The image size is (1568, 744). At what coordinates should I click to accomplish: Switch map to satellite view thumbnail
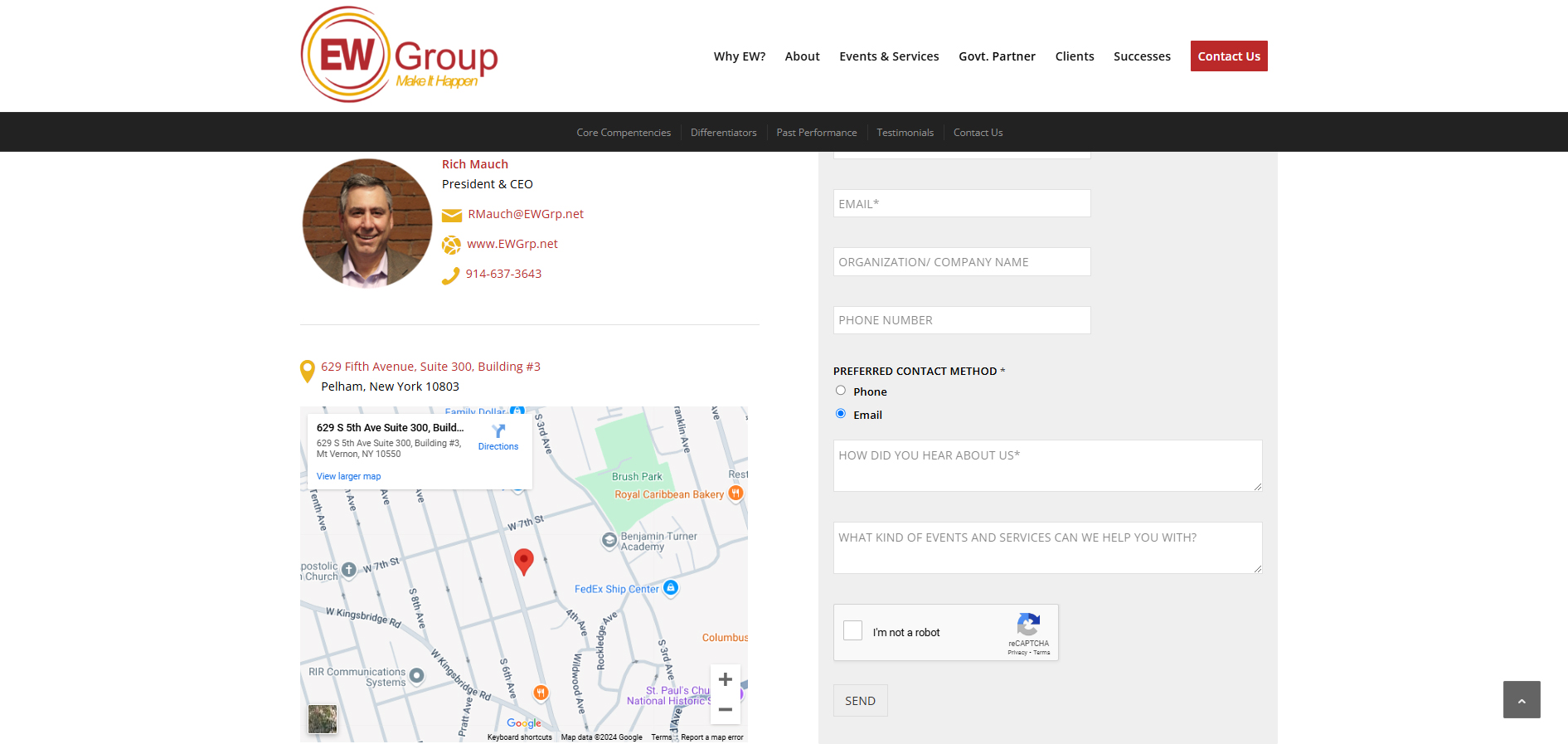pyautogui.click(x=323, y=719)
